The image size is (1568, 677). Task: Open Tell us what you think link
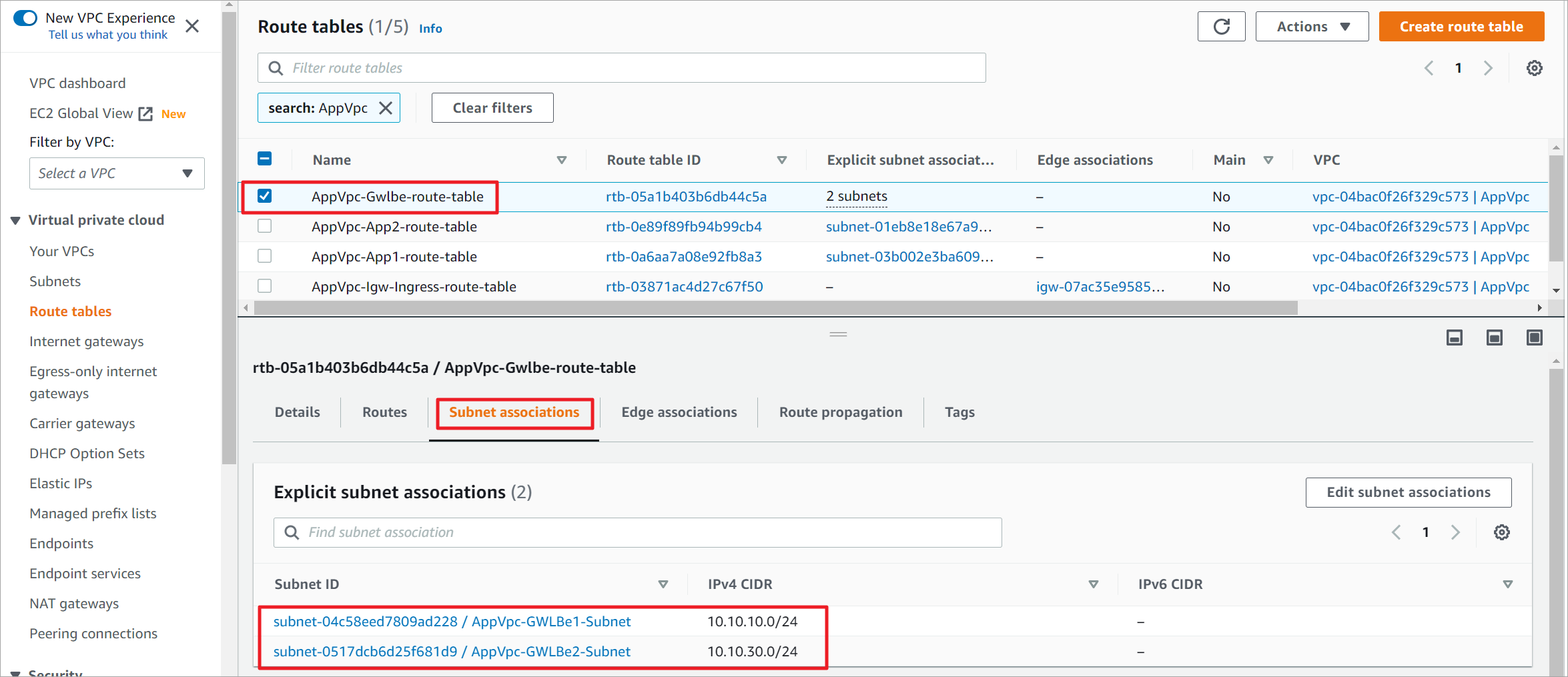[108, 35]
